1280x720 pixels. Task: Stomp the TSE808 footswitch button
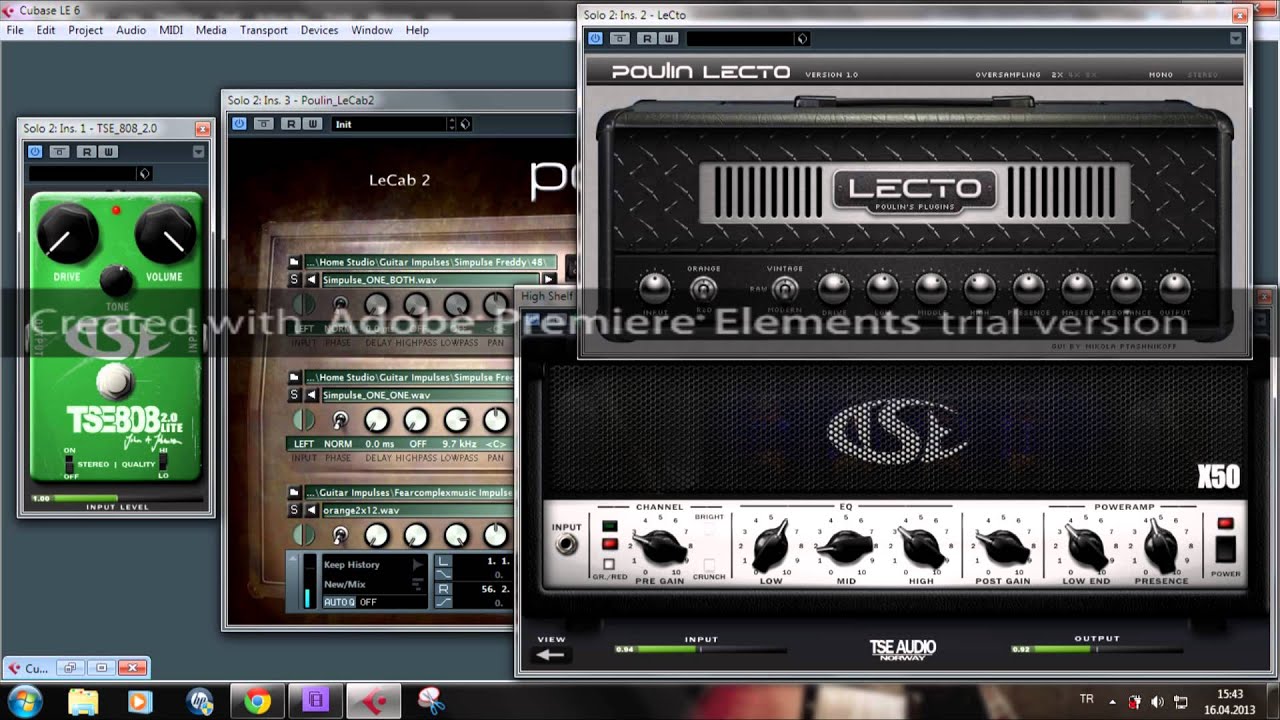pos(115,381)
